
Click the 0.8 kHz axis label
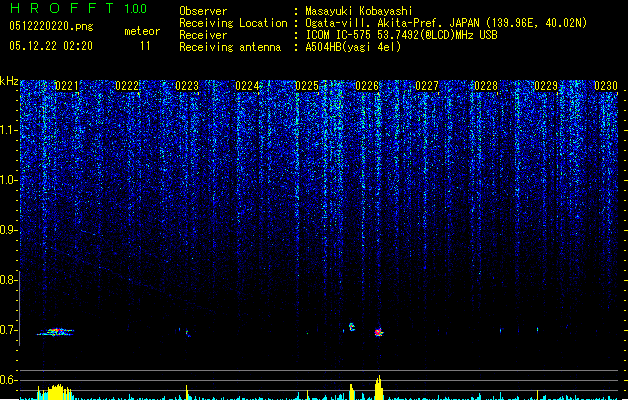[x=9, y=280]
